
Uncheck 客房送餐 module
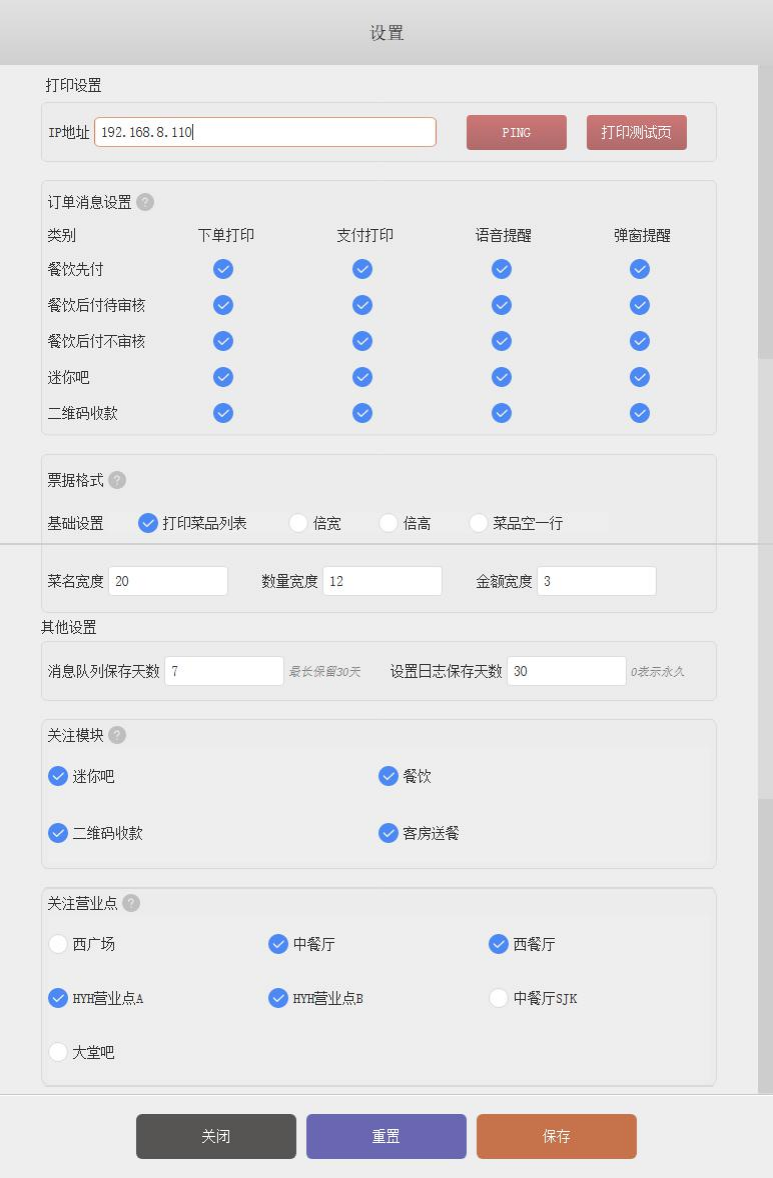[x=388, y=833]
